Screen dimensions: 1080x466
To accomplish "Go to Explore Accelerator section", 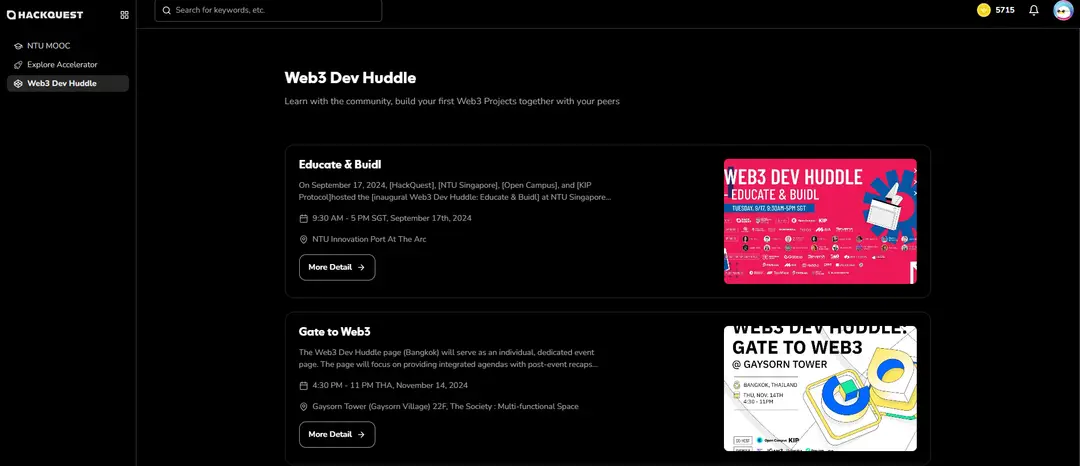I will pyautogui.click(x=62, y=65).
